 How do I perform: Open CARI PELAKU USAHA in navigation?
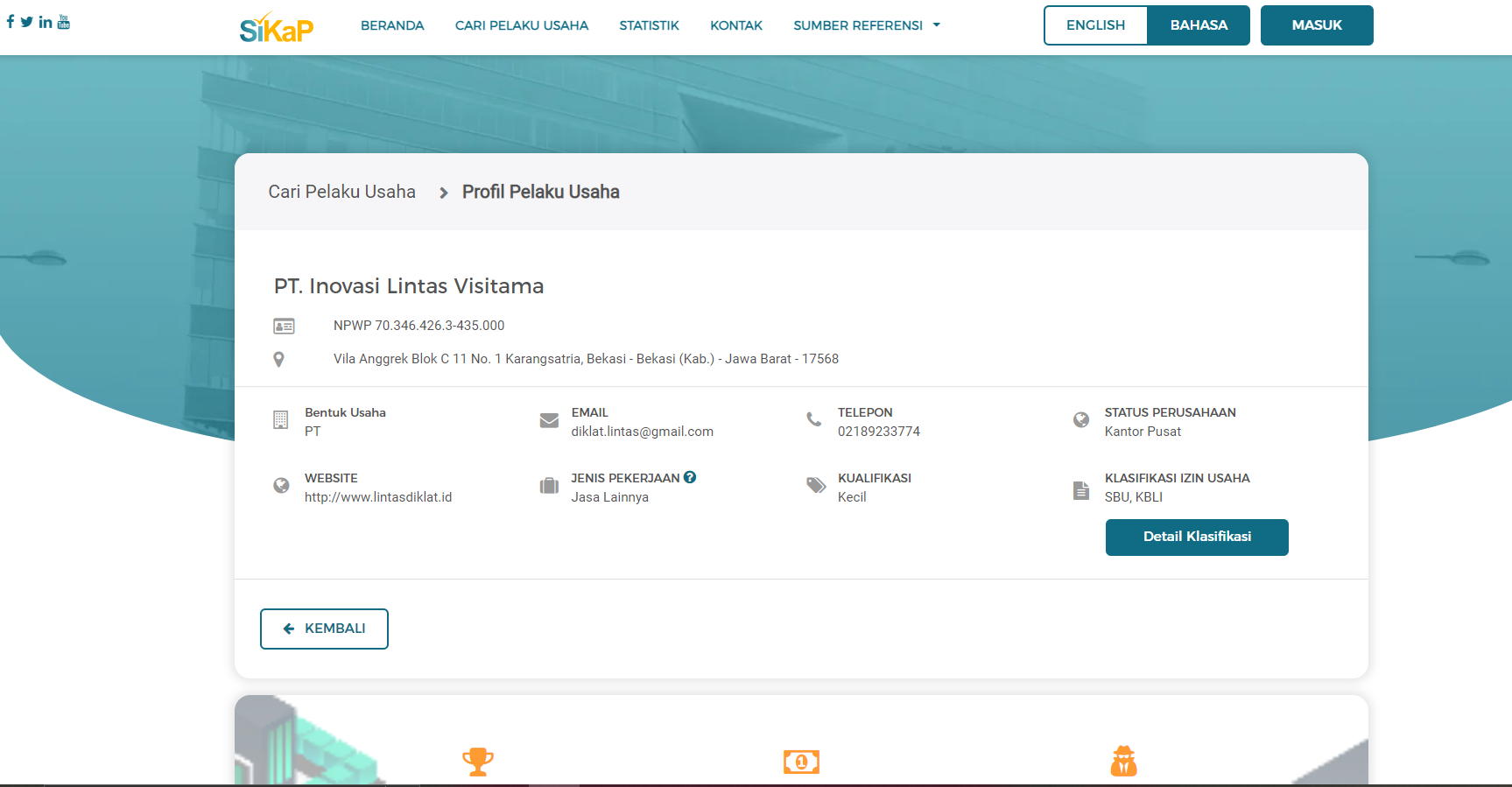pyautogui.click(x=522, y=25)
